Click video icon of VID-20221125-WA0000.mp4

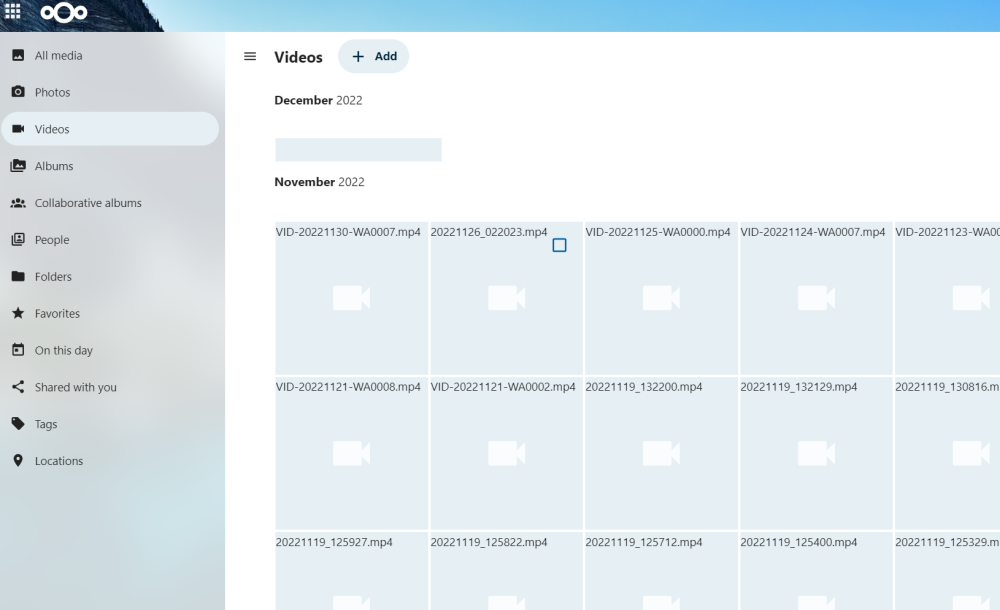coord(661,298)
